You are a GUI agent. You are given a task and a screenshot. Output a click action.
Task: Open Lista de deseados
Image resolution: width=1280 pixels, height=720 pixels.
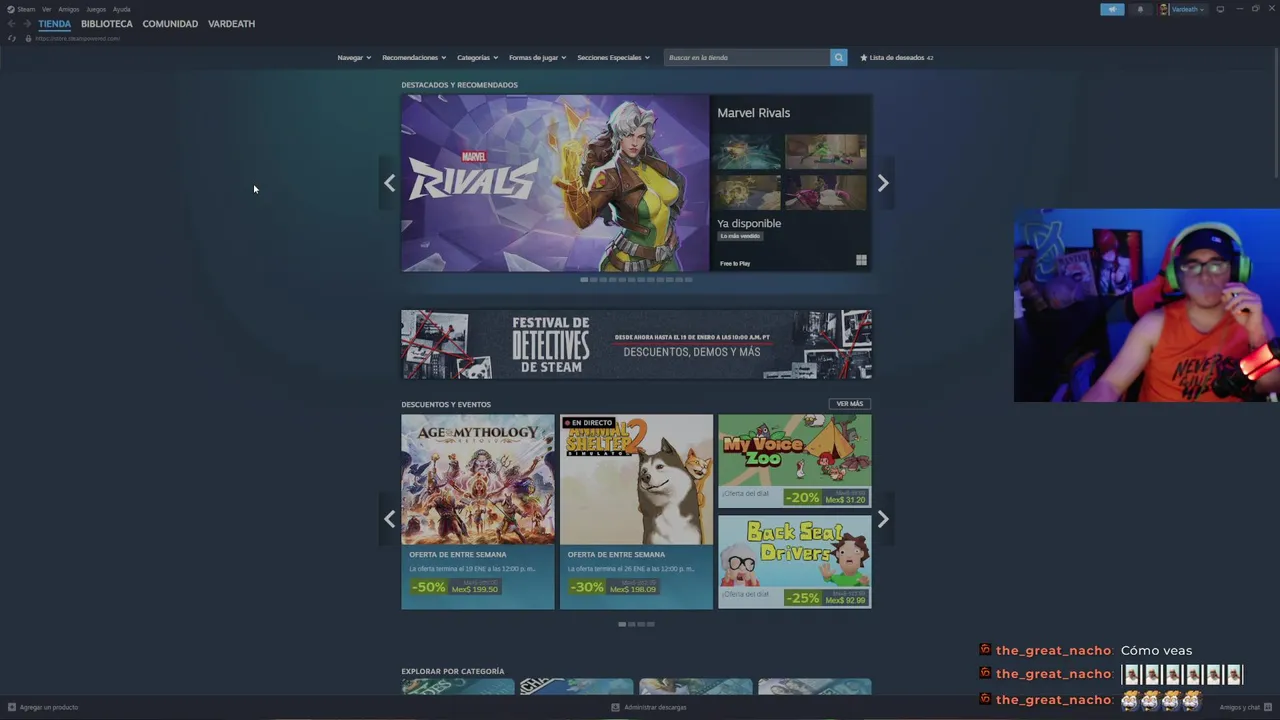point(897,57)
